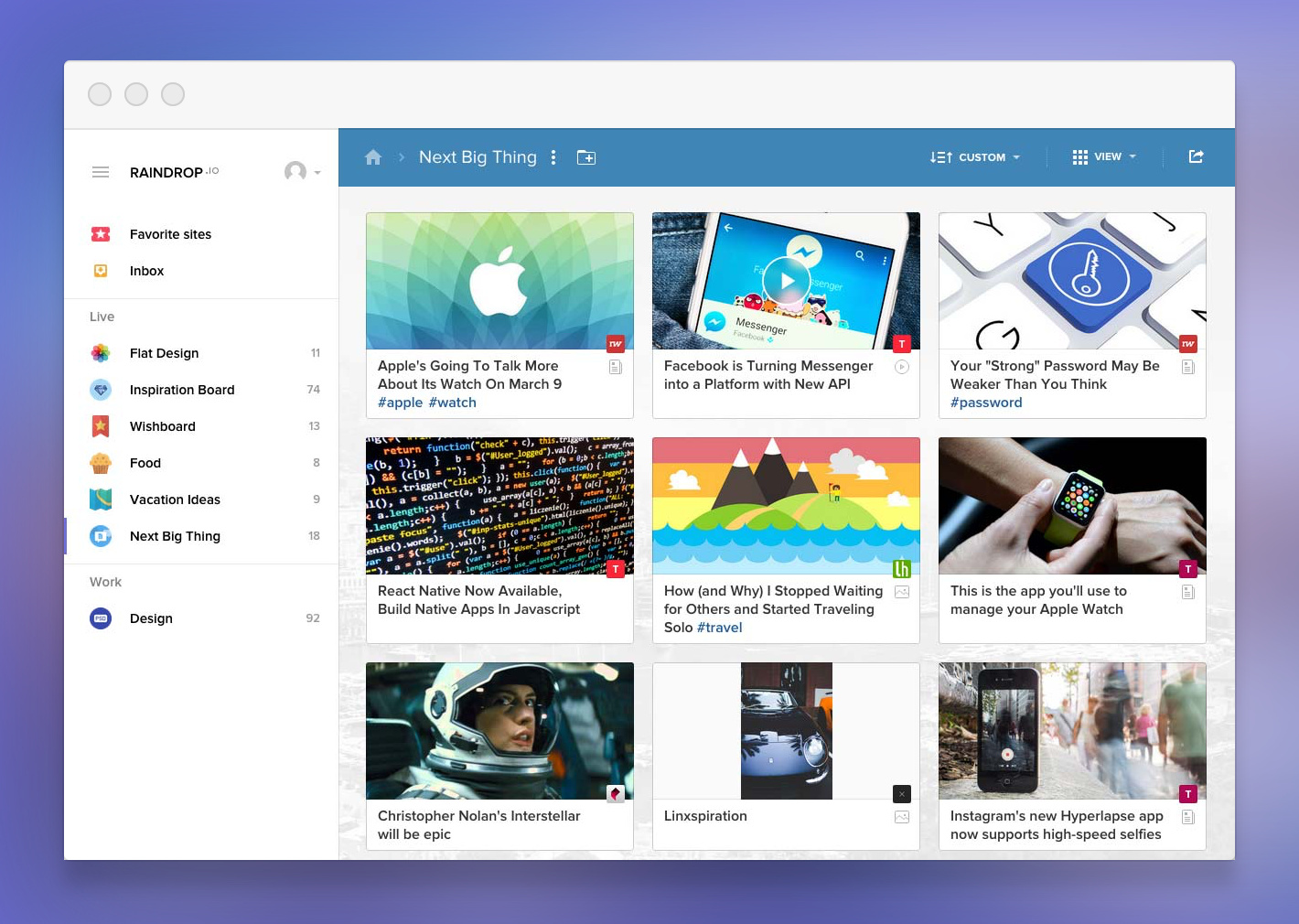Open Facebook is Turning Messenger article
Screen dimensions: 1299x924
768,375
